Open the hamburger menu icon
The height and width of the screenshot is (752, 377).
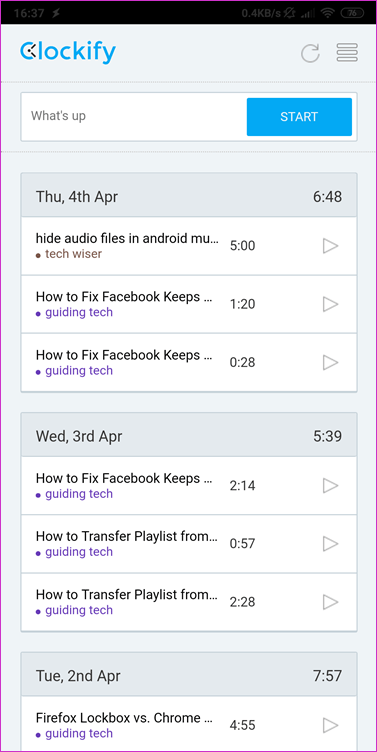click(x=347, y=53)
